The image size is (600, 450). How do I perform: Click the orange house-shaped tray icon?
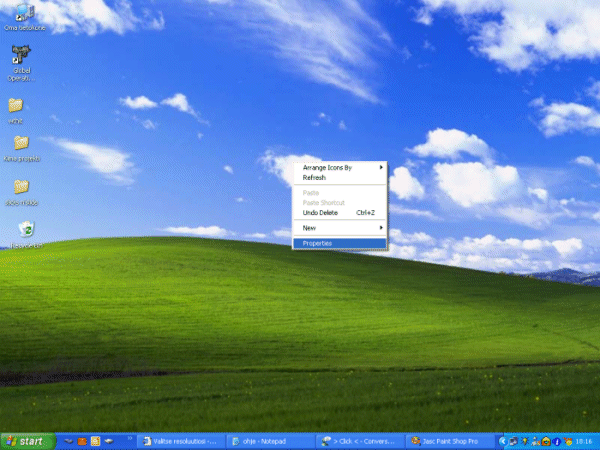[x=546, y=442]
